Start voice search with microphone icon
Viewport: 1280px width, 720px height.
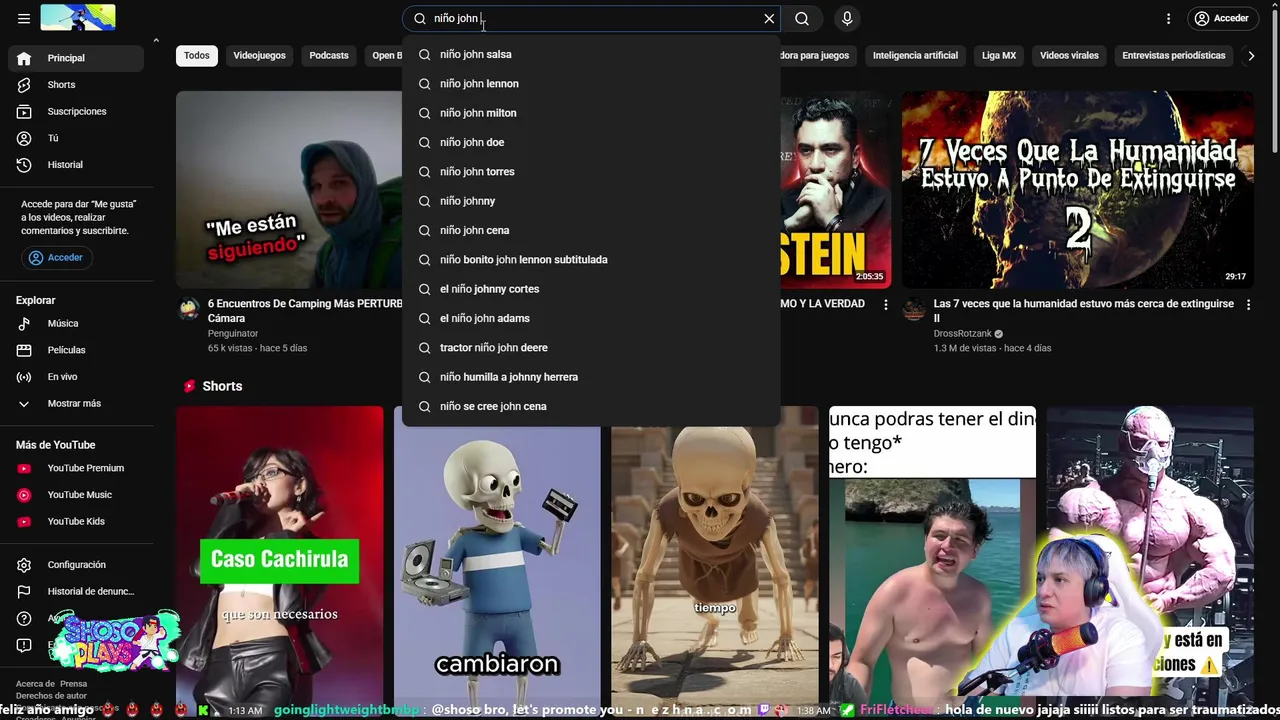click(x=847, y=19)
